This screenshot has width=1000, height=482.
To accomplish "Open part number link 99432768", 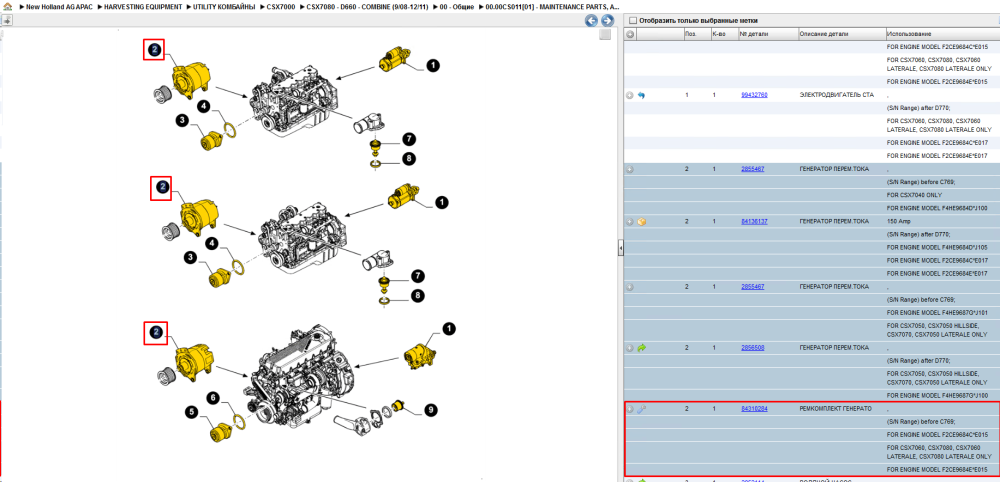I will (x=754, y=94).
